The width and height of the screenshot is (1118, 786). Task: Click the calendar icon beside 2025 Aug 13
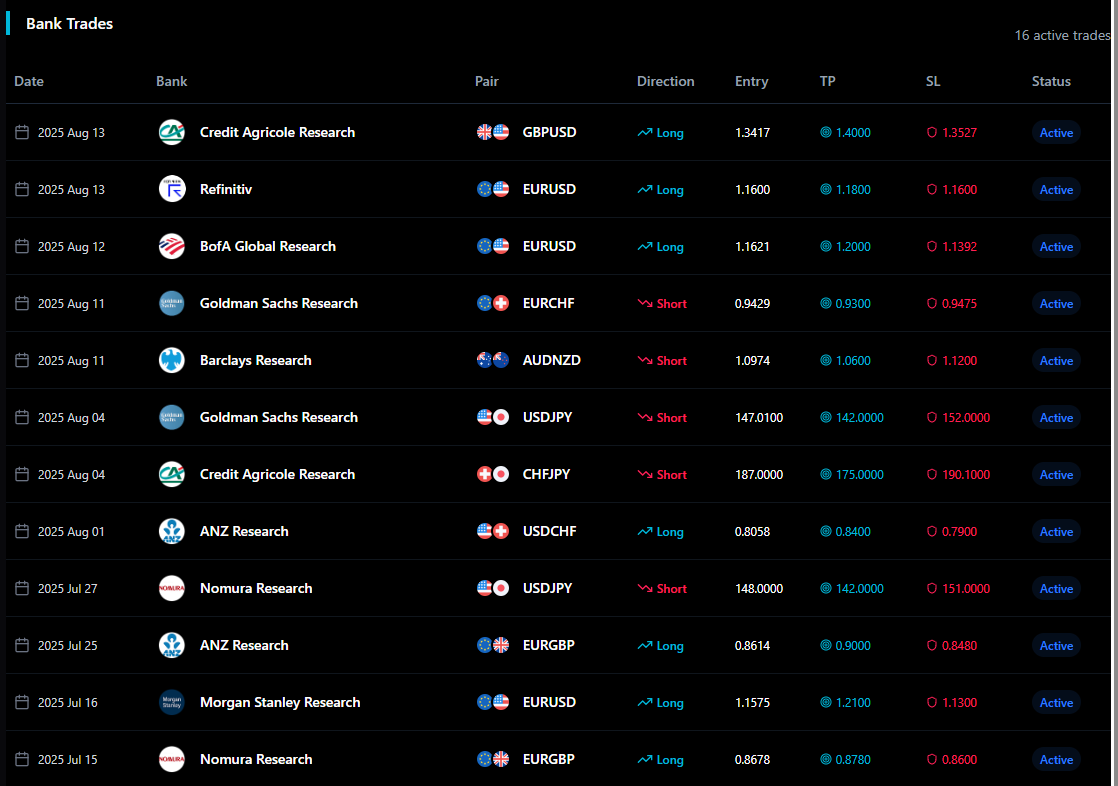coord(21,132)
